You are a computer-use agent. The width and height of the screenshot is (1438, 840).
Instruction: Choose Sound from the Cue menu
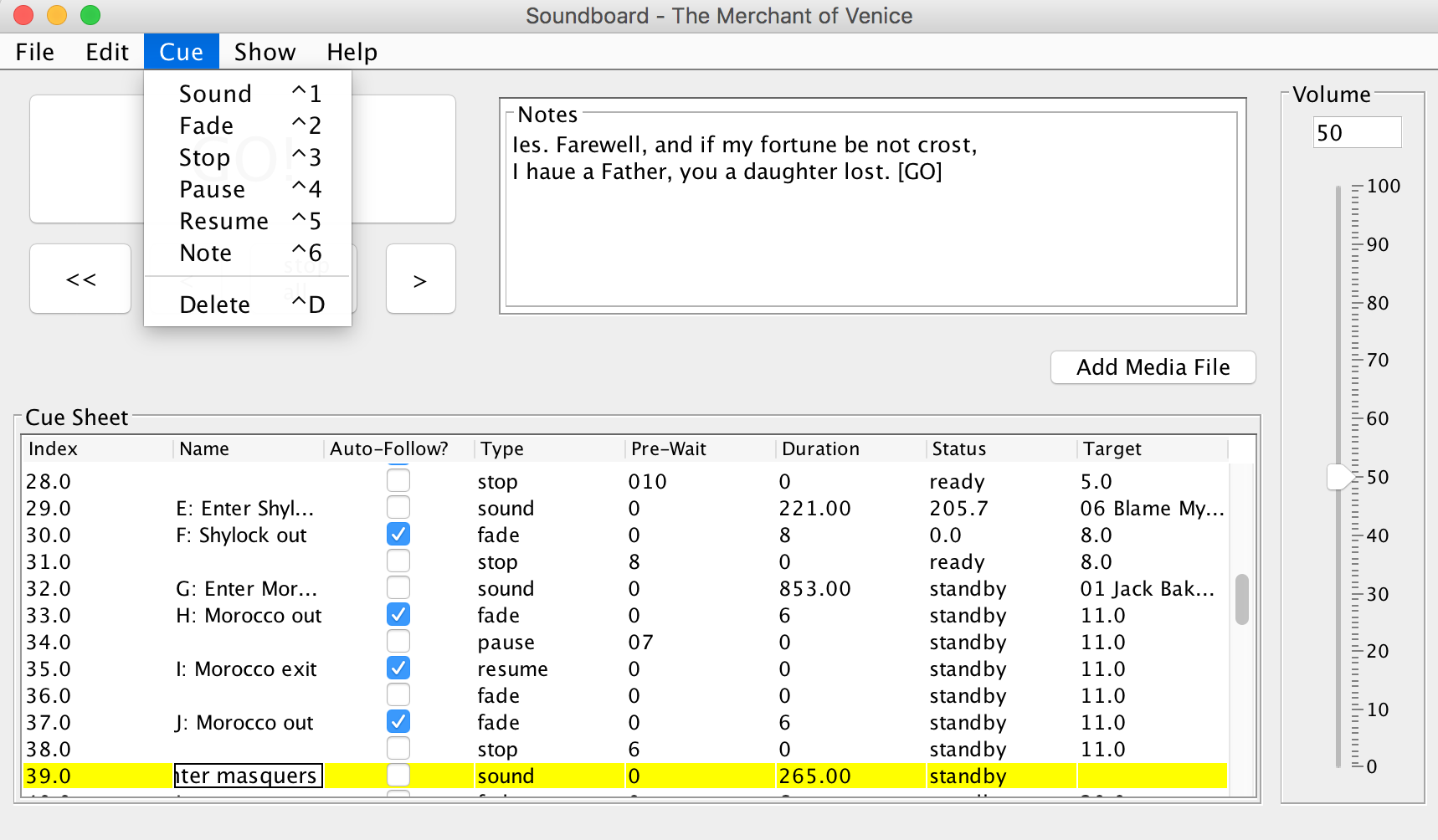pos(248,94)
